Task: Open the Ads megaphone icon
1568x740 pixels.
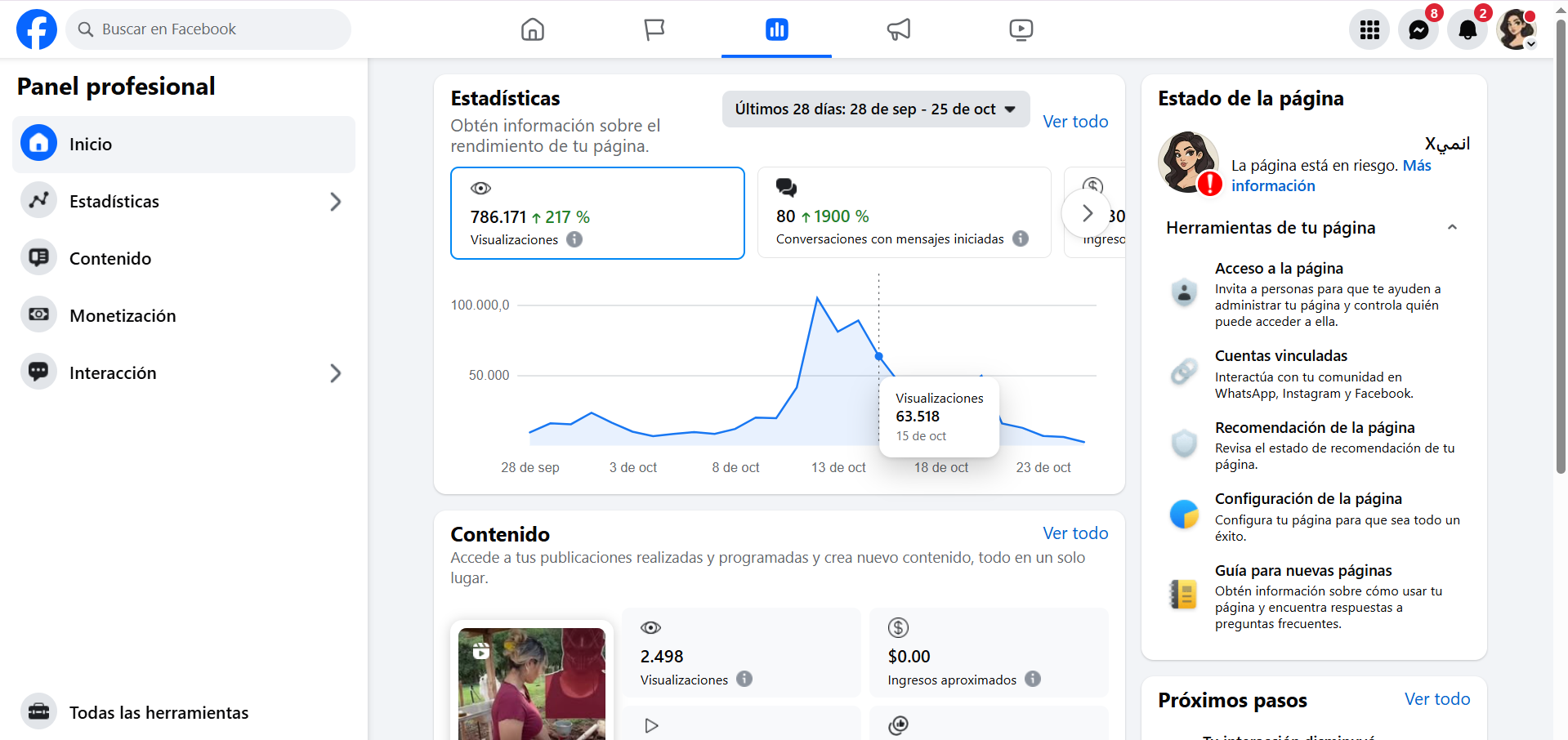Action: 899,29
